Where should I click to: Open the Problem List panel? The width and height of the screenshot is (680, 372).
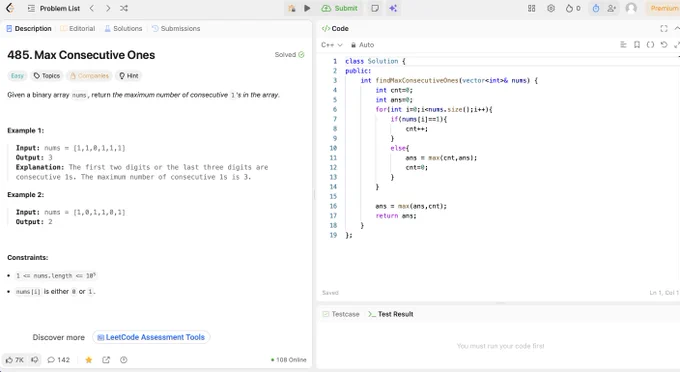54,8
